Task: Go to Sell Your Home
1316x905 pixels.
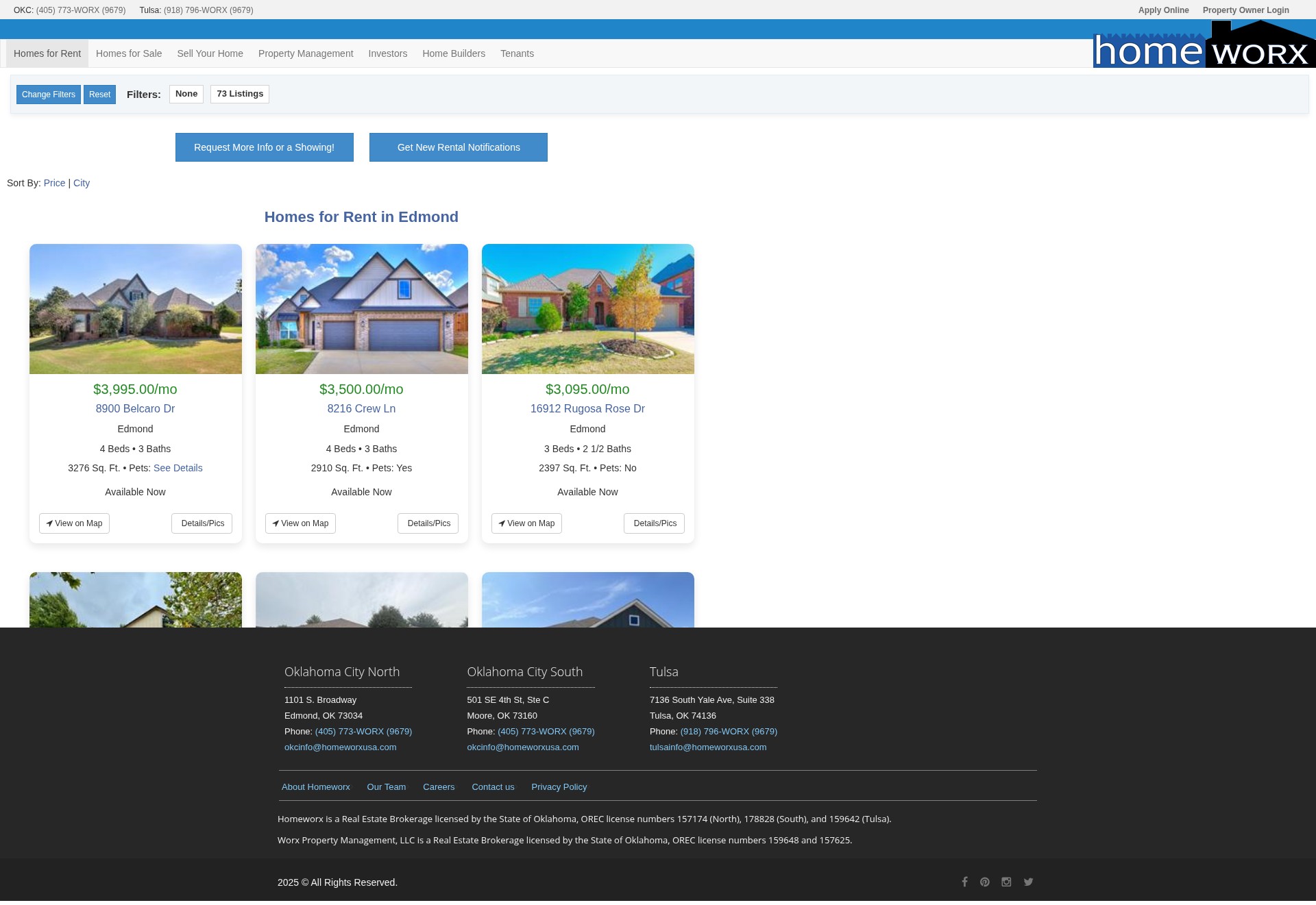Action: click(210, 53)
